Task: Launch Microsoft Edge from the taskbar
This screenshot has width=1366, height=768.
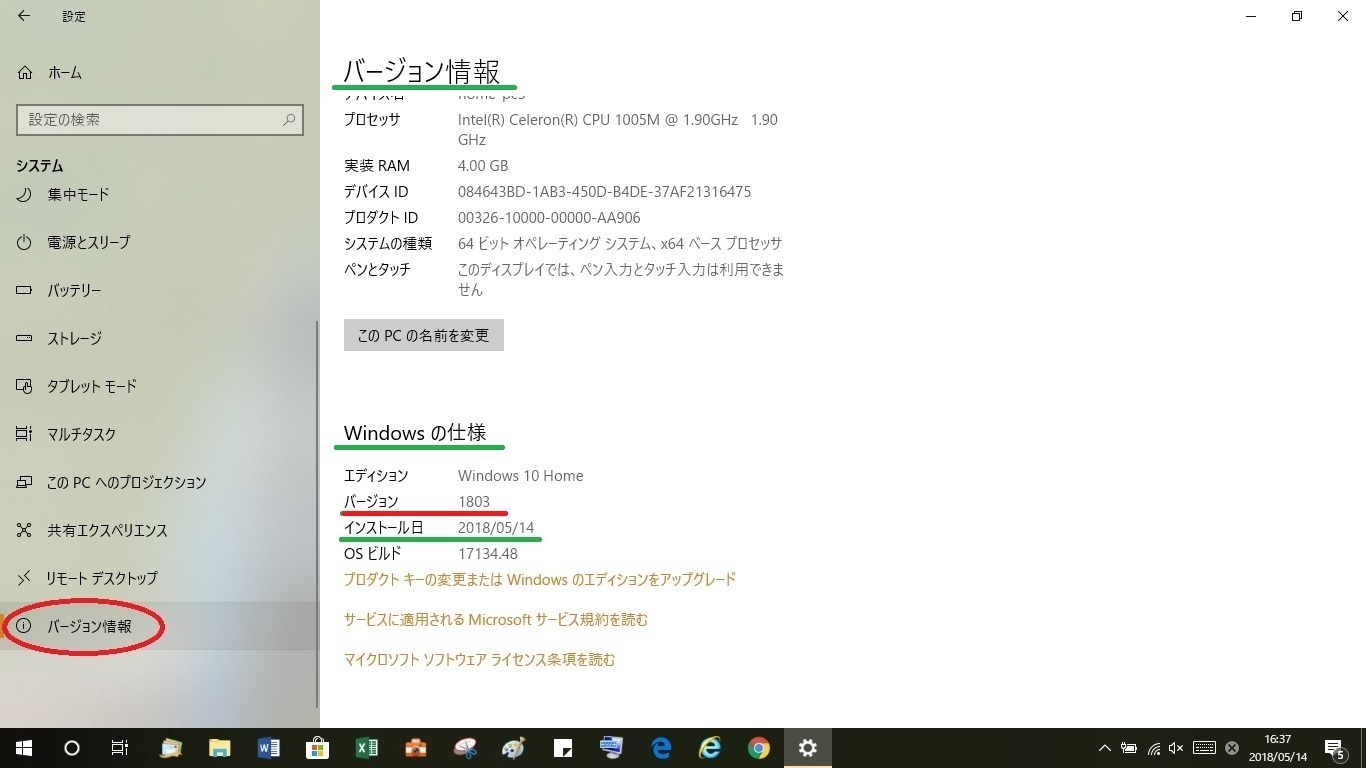Action: [x=661, y=748]
